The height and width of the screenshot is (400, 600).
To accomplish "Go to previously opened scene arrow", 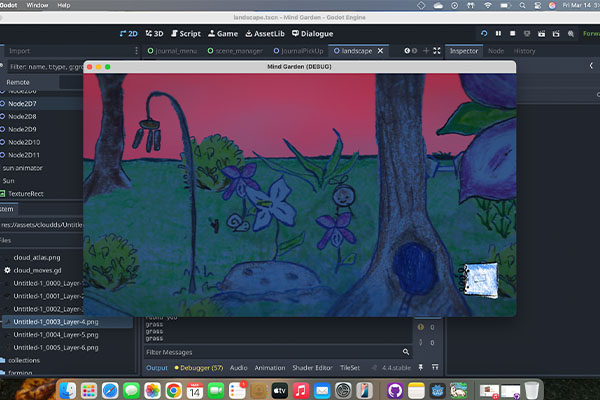I will click(x=407, y=51).
